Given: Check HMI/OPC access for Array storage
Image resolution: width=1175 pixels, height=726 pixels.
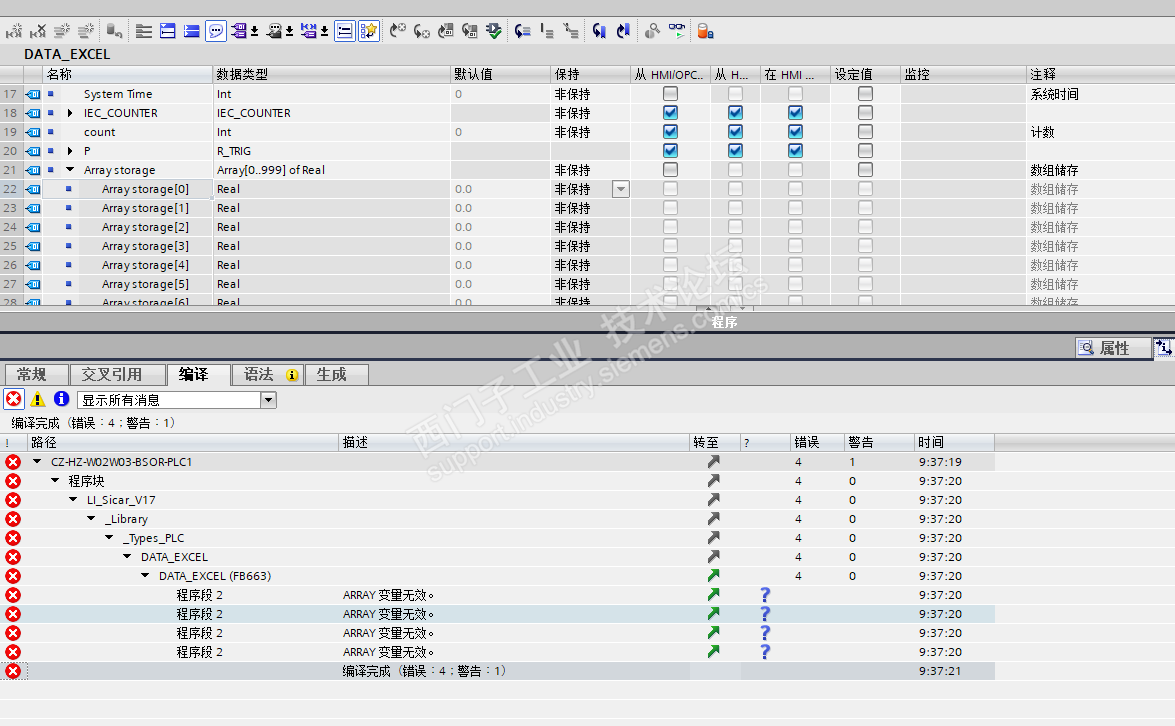Looking at the screenshot, I should 671,170.
